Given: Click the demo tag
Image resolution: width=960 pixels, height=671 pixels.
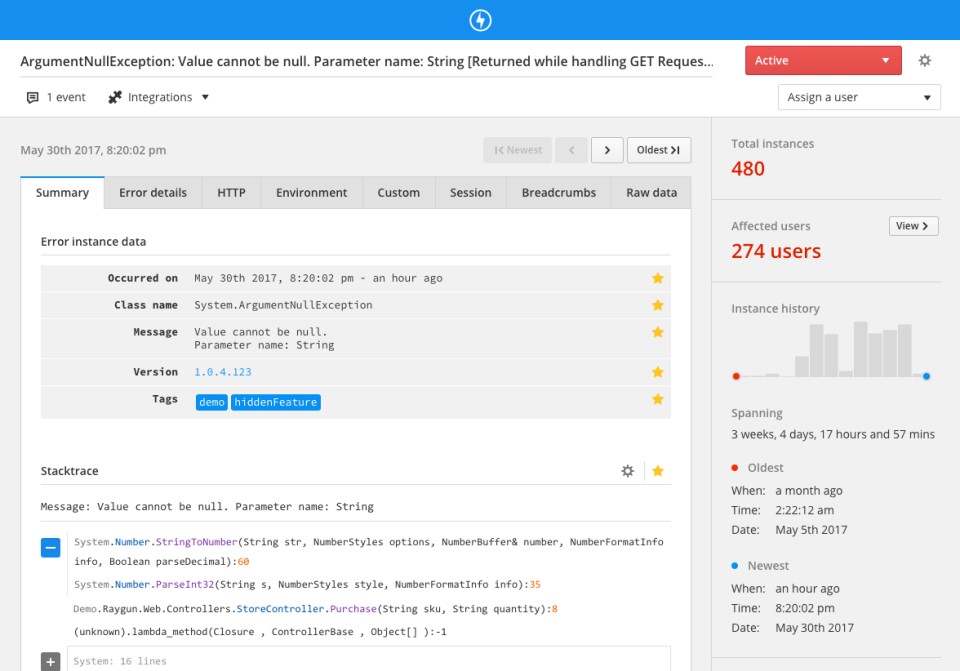Looking at the screenshot, I should click(212, 402).
